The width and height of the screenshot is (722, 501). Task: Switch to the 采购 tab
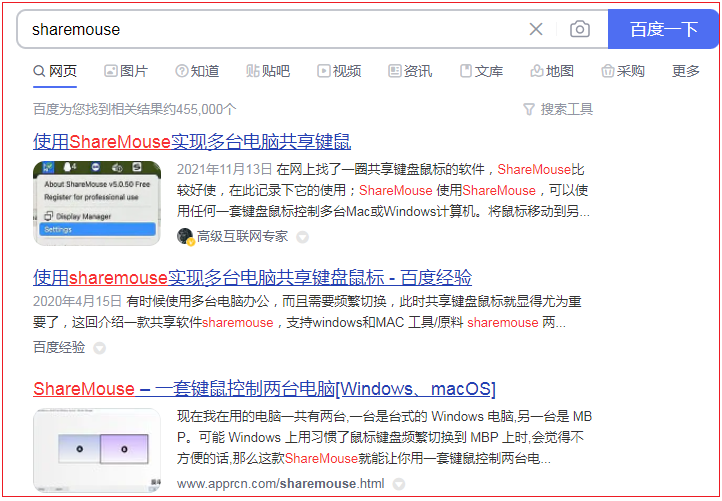pos(623,71)
